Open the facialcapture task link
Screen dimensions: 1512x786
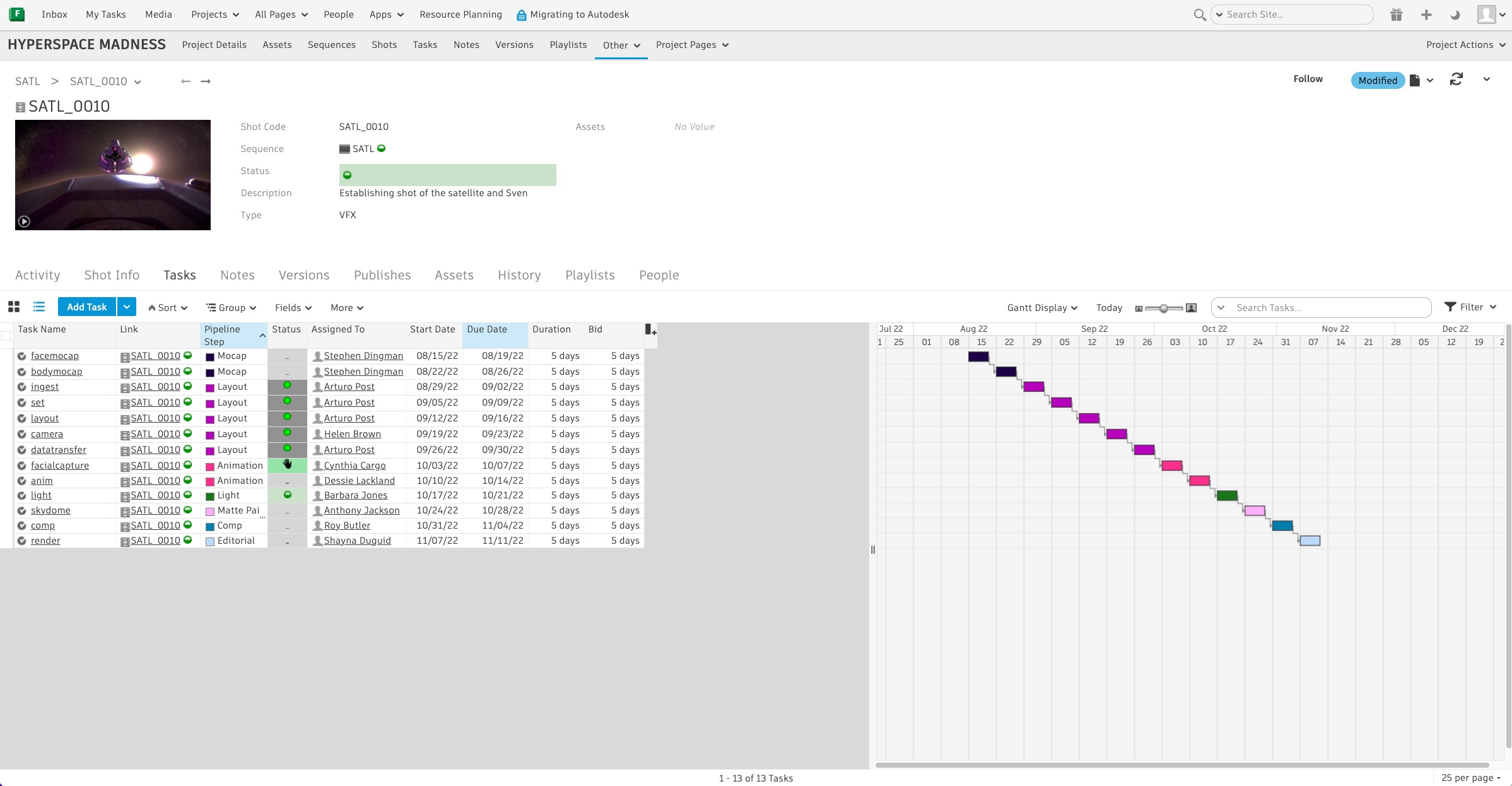60,466
